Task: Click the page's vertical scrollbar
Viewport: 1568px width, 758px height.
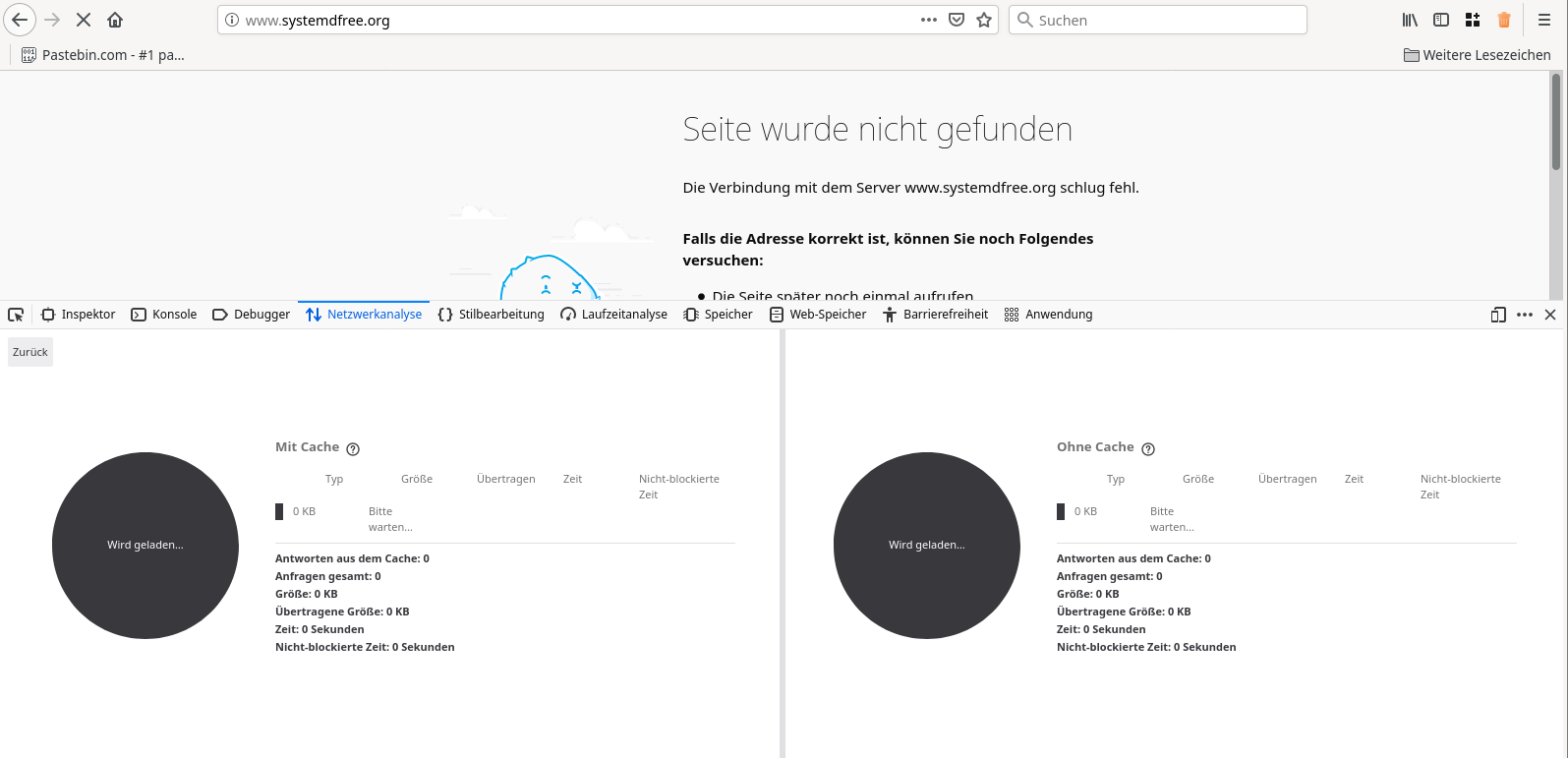Action: [1555, 123]
